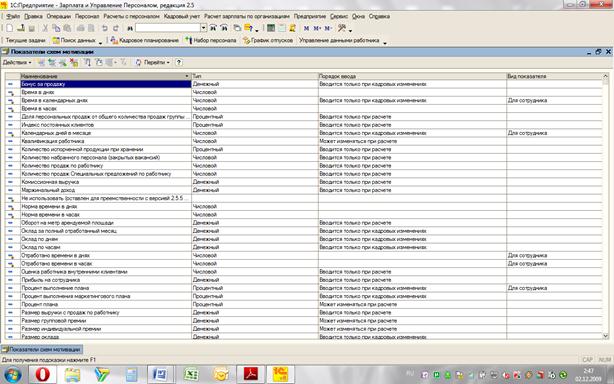Click the Поиск данных button
The height and width of the screenshot is (384, 614).
pos(74,40)
